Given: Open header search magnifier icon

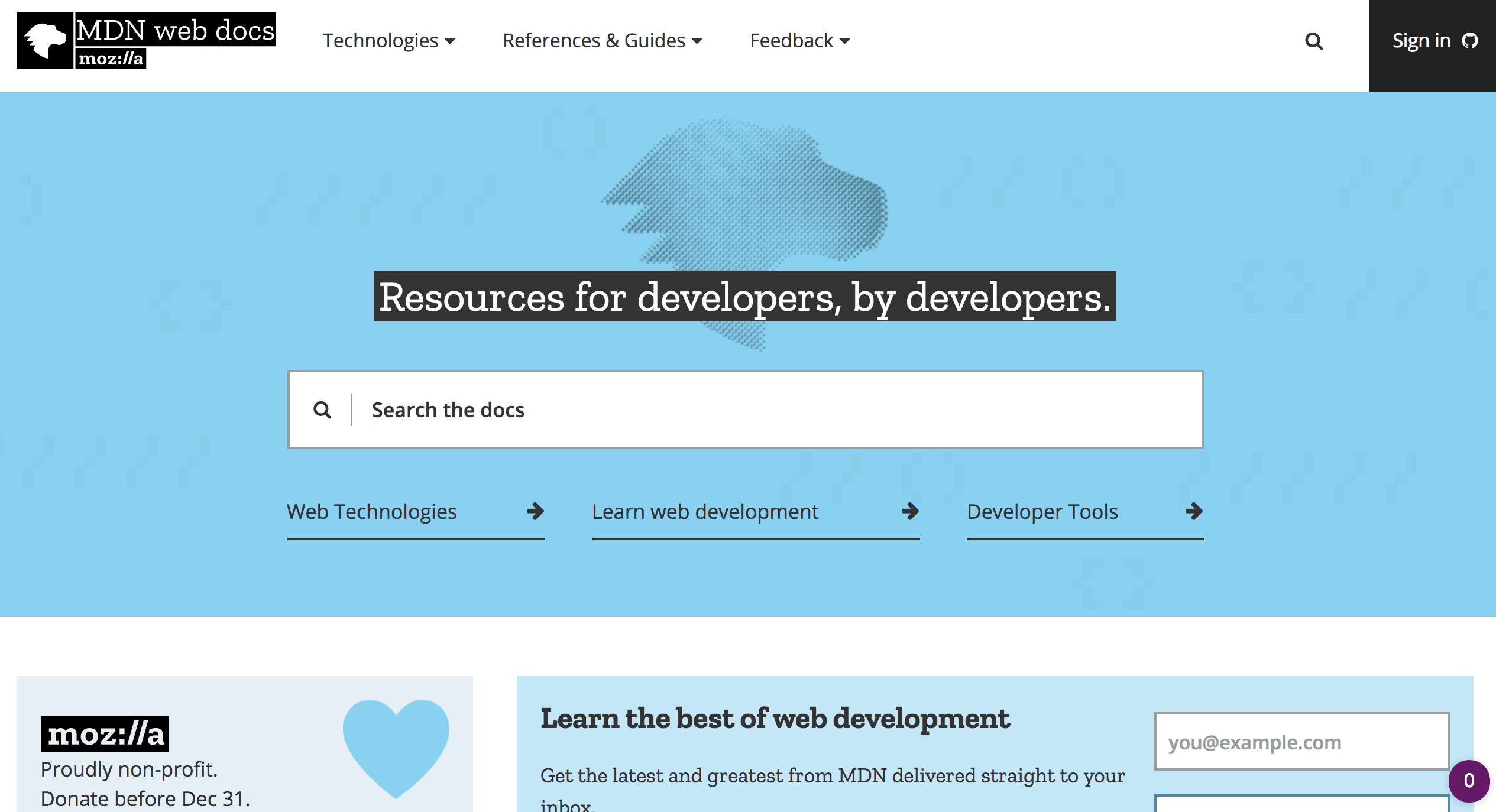Looking at the screenshot, I should [x=1313, y=41].
